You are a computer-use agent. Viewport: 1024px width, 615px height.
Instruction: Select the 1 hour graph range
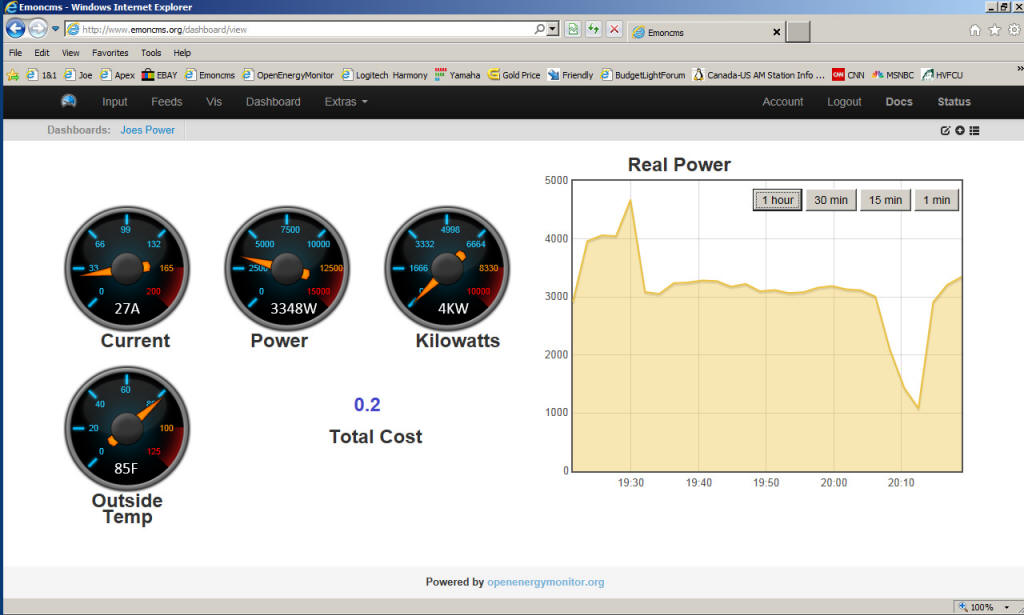click(777, 200)
